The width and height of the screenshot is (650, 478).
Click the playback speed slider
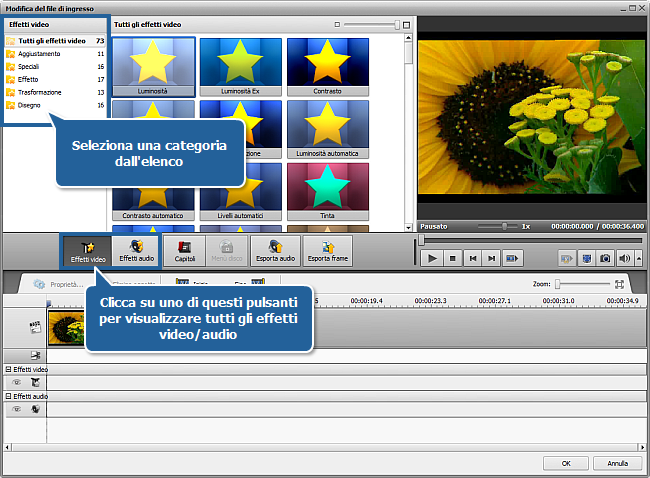point(504,226)
